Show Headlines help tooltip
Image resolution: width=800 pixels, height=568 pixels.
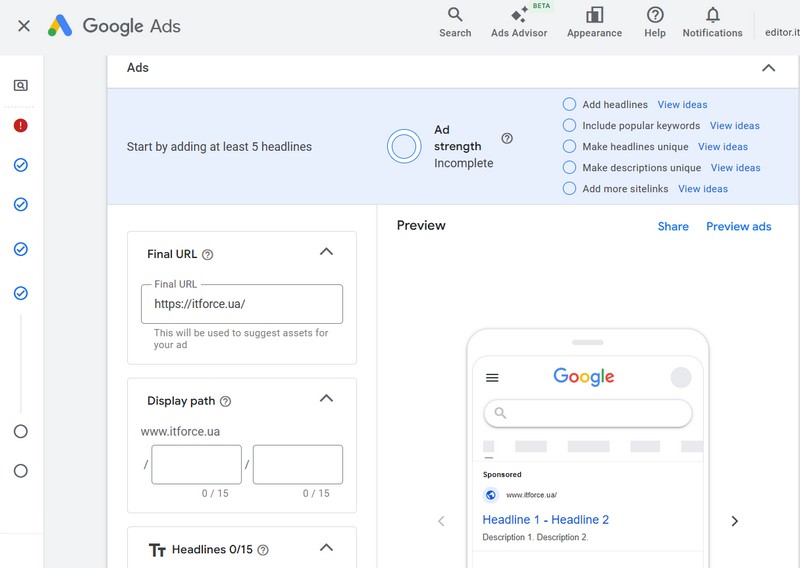click(x=263, y=550)
